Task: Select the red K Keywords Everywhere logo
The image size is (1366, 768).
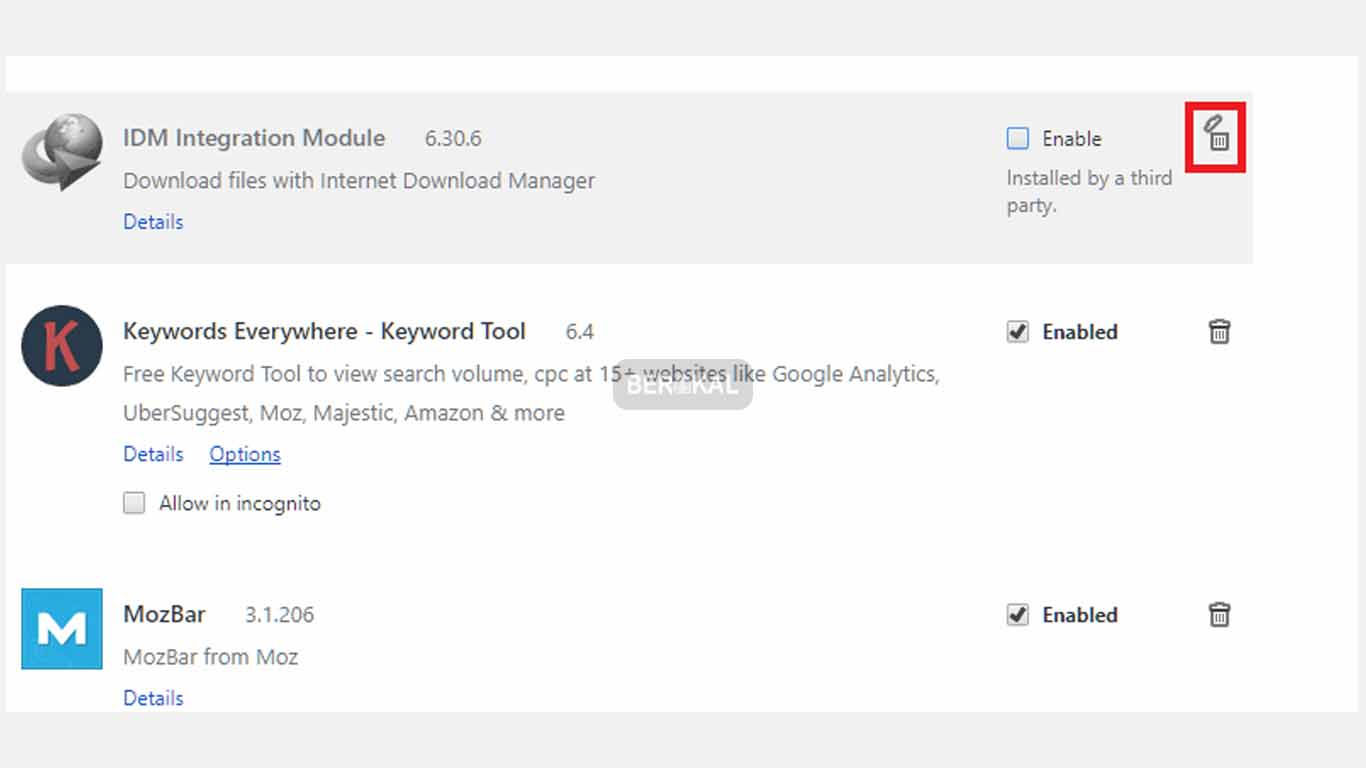Action: click(62, 346)
